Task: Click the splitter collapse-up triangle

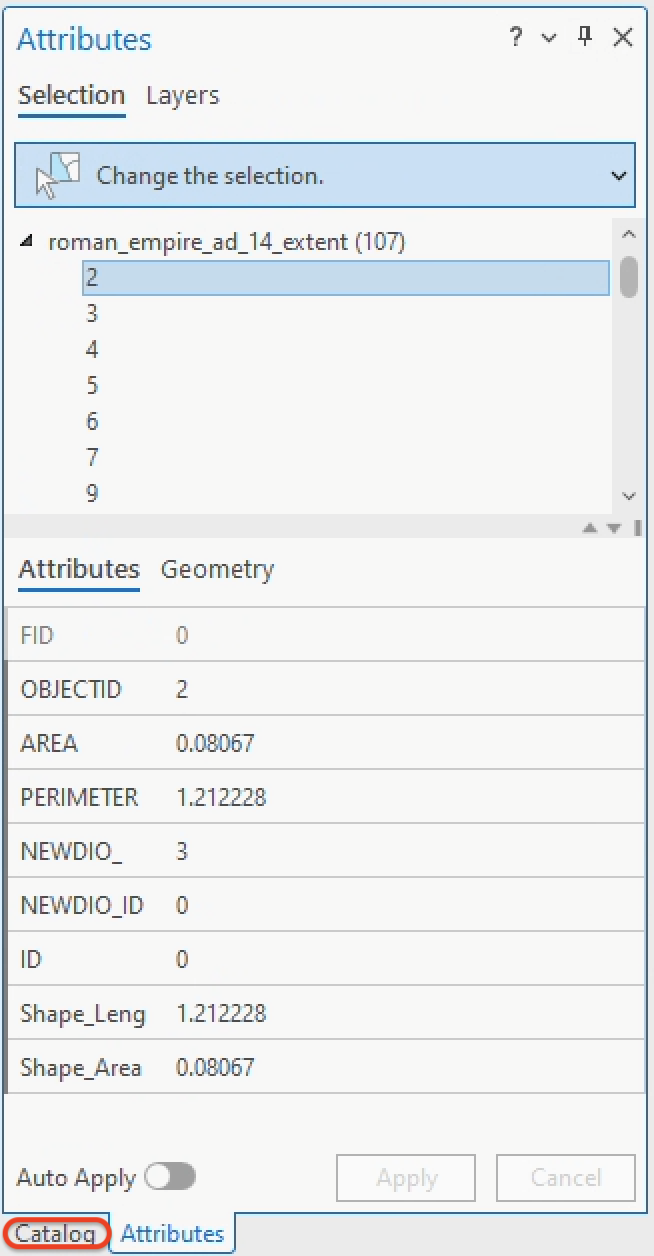Action: point(590,527)
